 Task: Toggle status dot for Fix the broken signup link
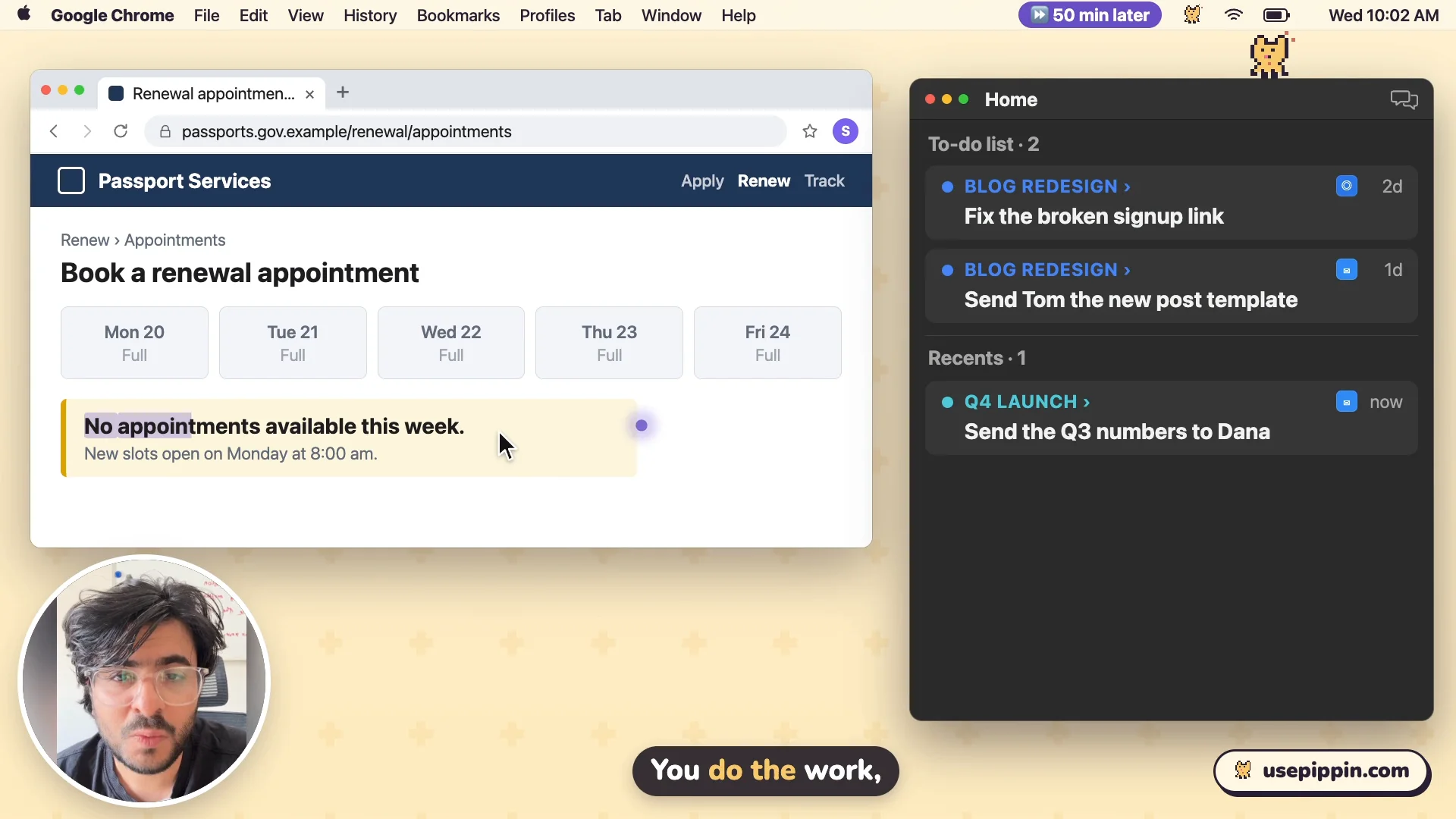click(947, 187)
